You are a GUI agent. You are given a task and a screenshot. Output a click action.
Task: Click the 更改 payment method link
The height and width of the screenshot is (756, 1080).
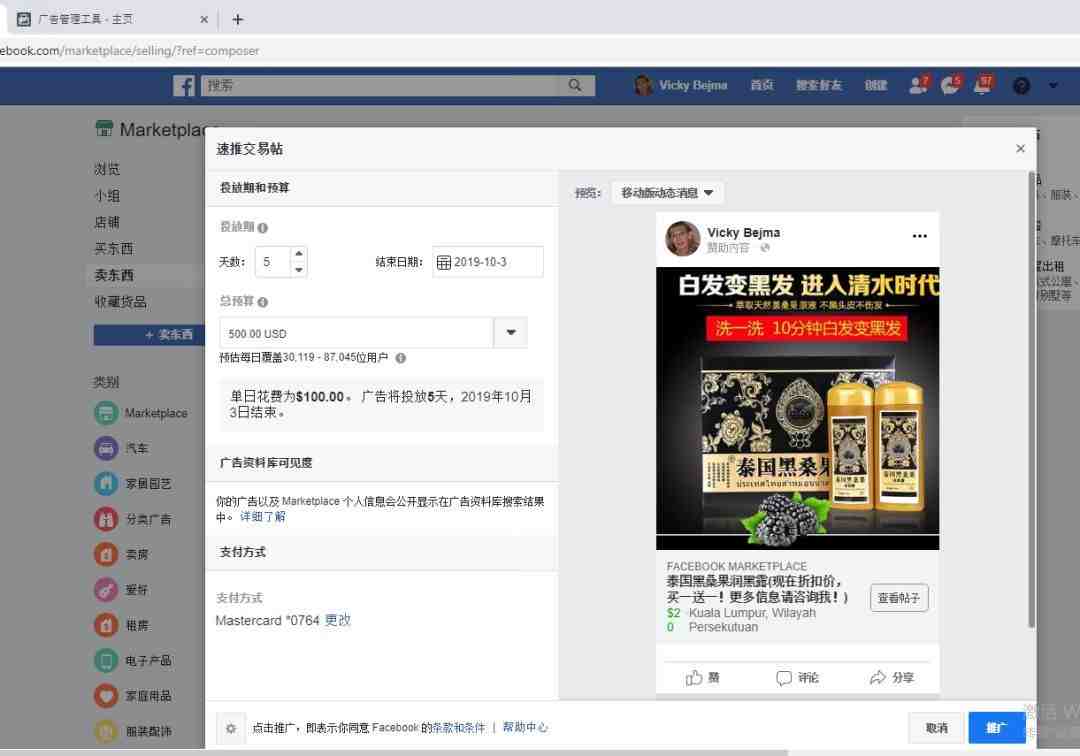(x=338, y=620)
